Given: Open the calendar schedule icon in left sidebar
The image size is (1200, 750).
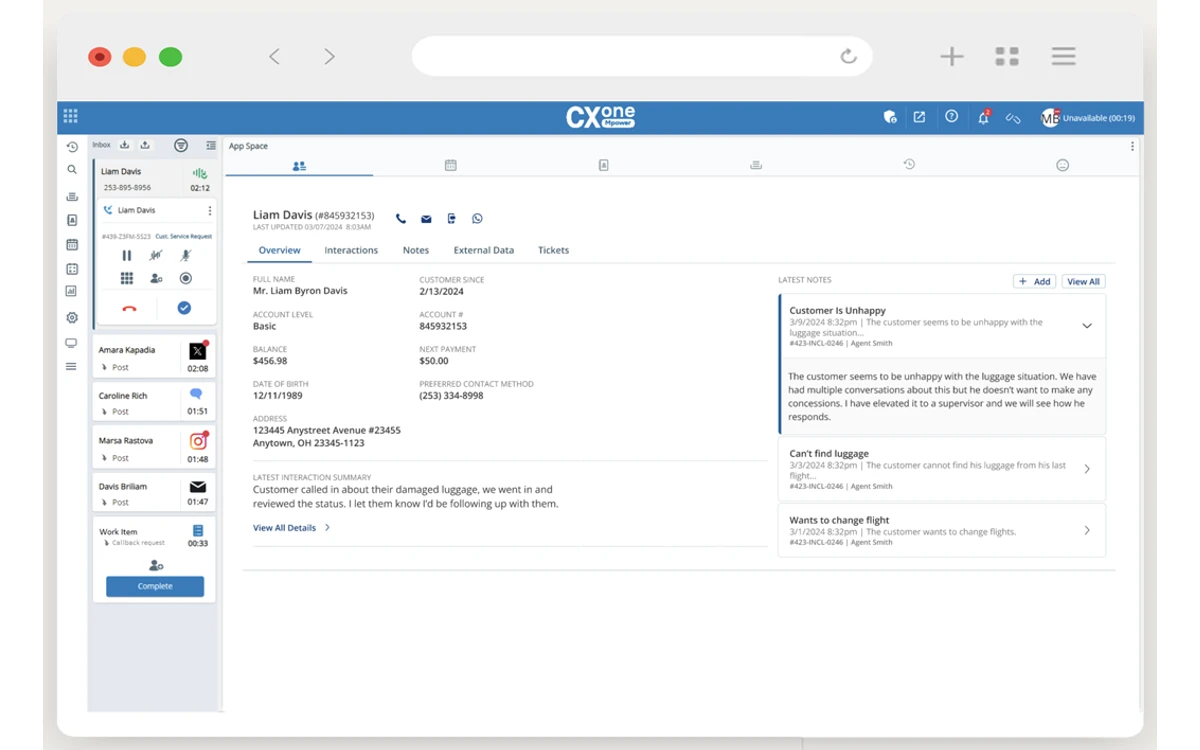Looking at the screenshot, I should point(72,245).
